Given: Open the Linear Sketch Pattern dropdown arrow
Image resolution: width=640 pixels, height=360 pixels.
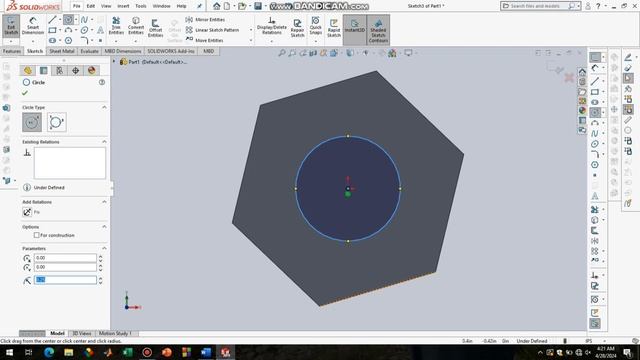Looking at the screenshot, I should [251, 30].
